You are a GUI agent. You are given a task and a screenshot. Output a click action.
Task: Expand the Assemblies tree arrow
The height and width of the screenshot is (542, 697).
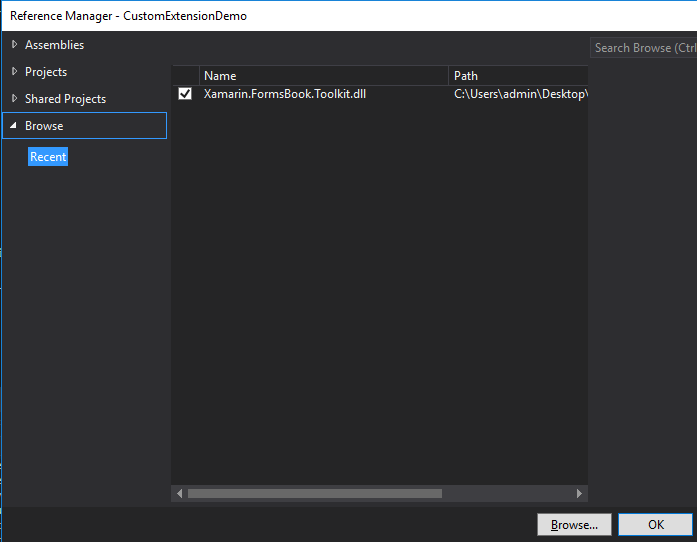click(x=14, y=45)
